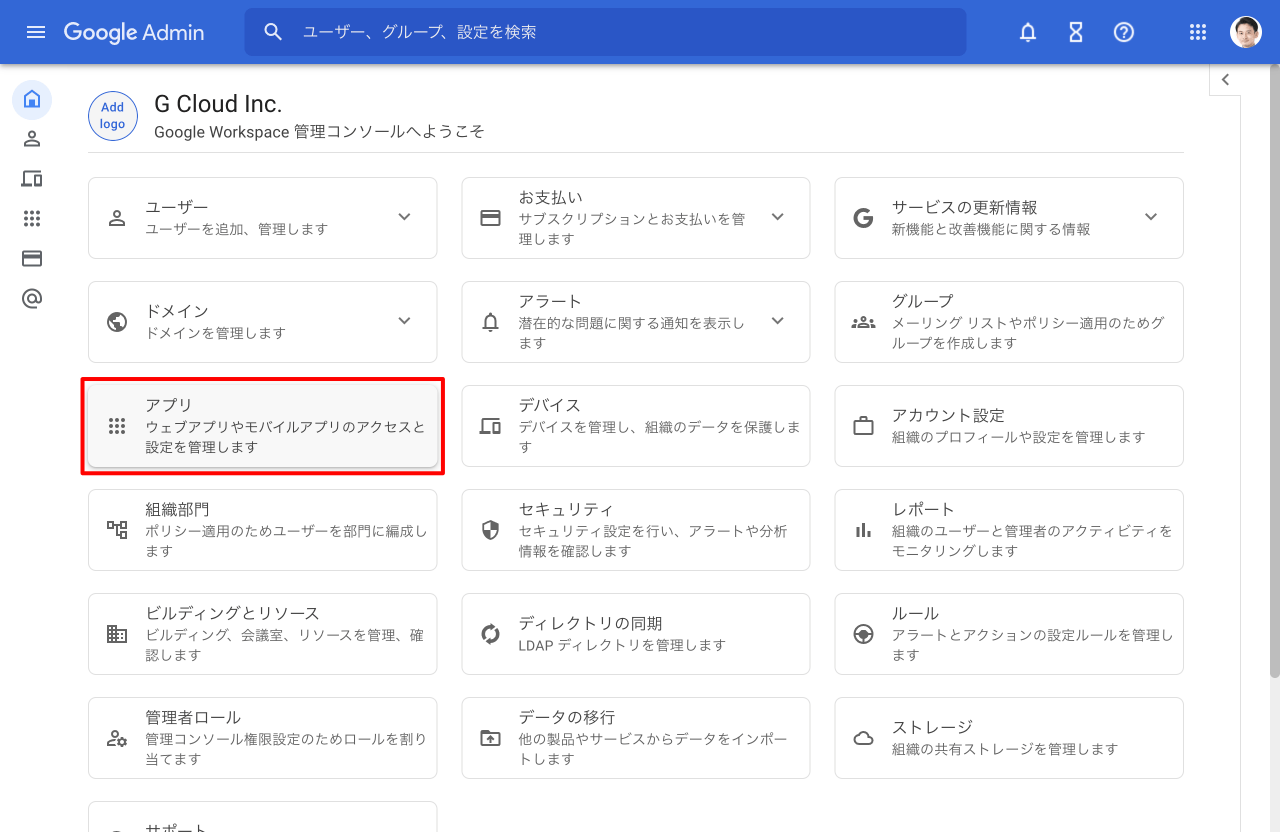Open the ユーザー card title
Viewport: 1280px width, 832px height.
[x=177, y=207]
